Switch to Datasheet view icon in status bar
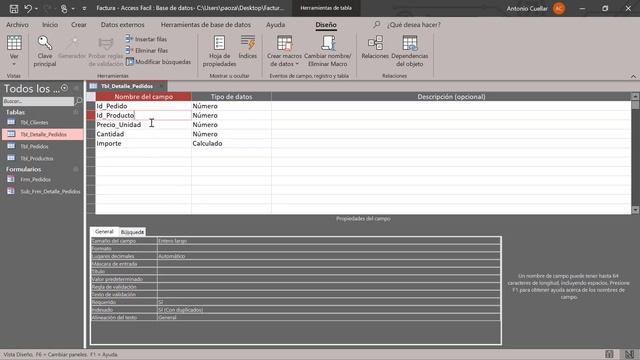 609,354
